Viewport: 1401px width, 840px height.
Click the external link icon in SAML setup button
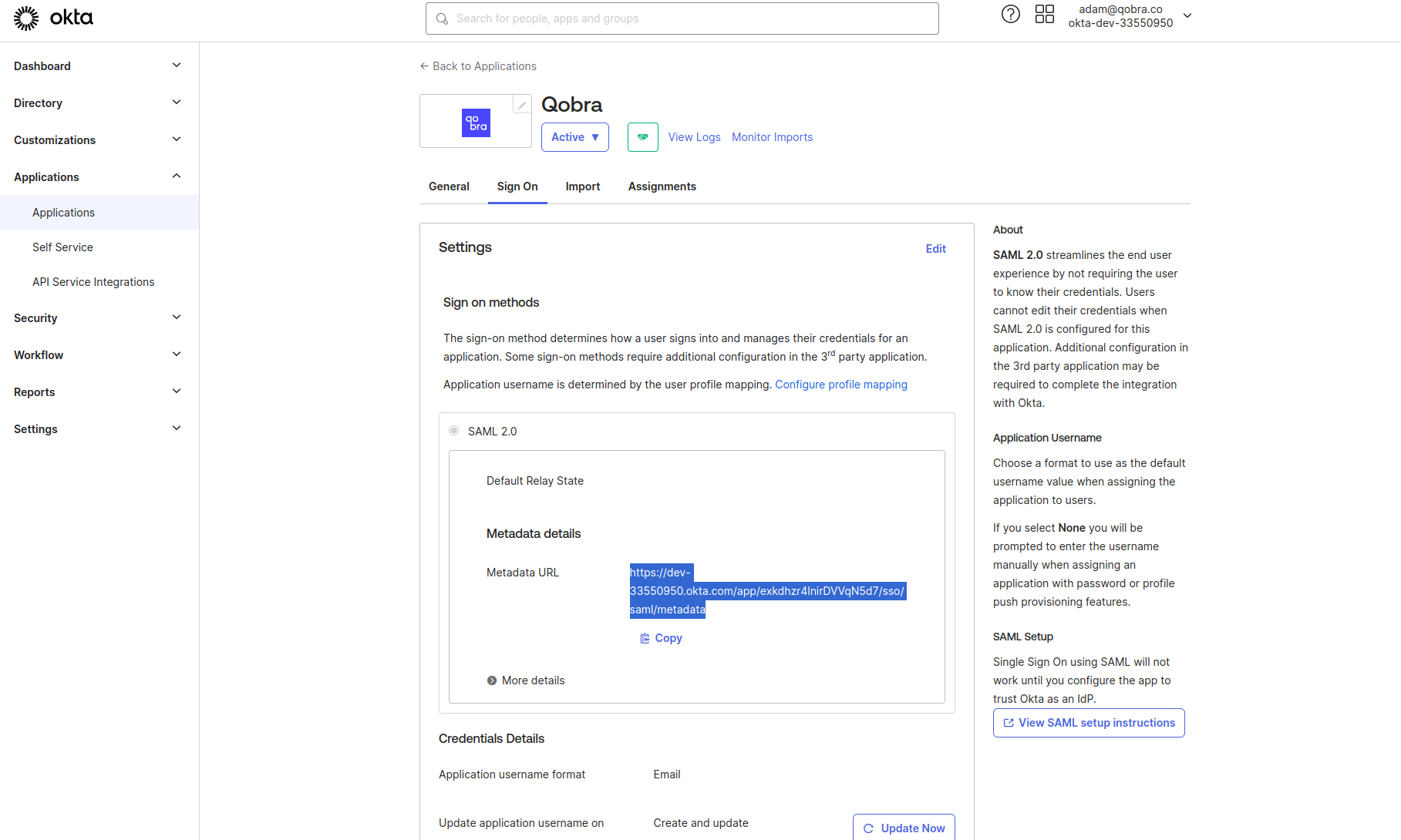click(x=1008, y=723)
